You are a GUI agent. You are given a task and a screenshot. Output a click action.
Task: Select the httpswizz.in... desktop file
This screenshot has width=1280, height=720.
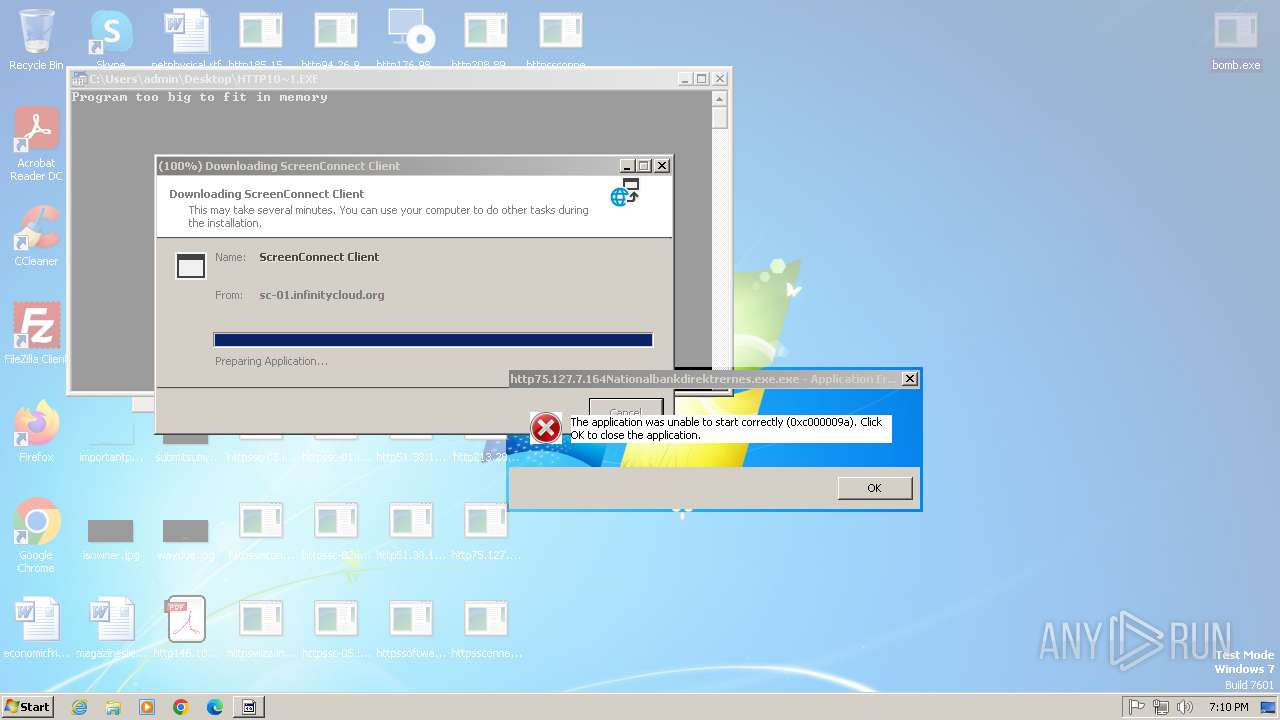(x=261, y=627)
